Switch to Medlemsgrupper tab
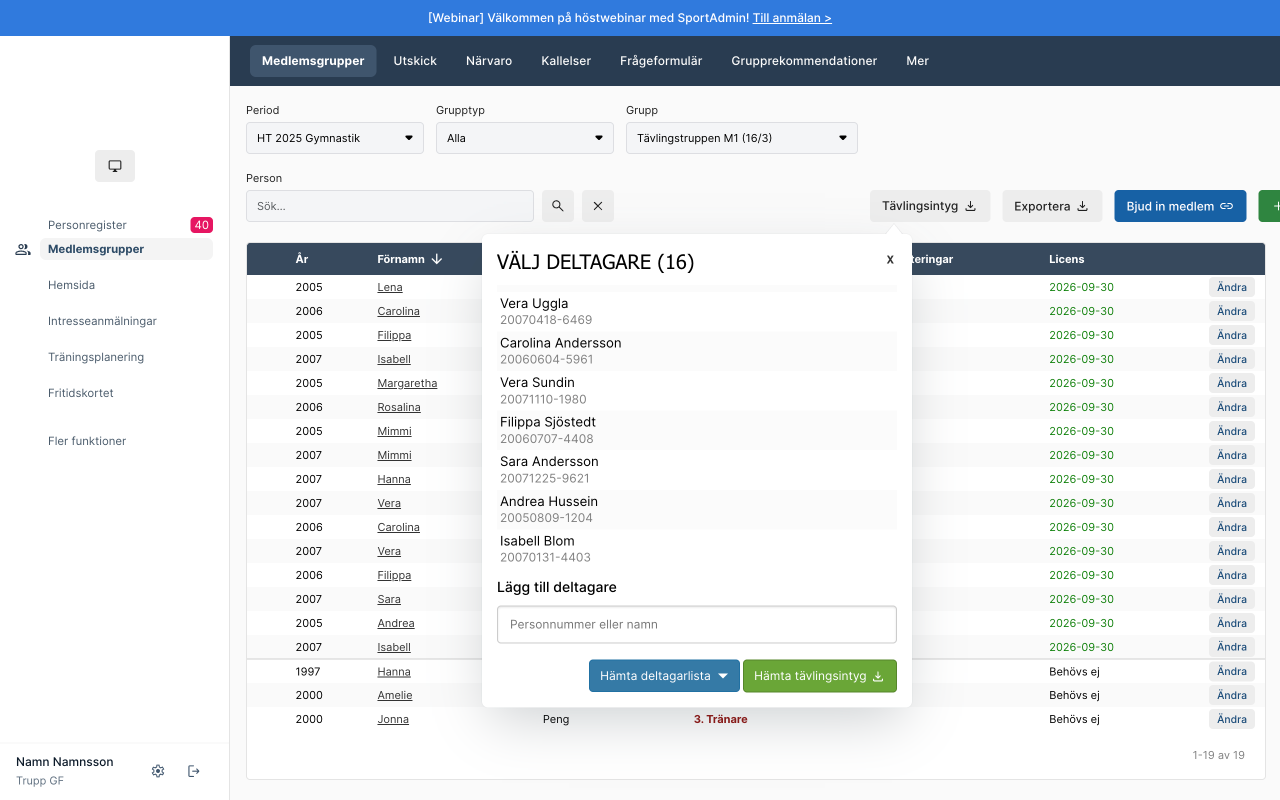Viewport: 1280px width, 800px height. [x=313, y=61]
